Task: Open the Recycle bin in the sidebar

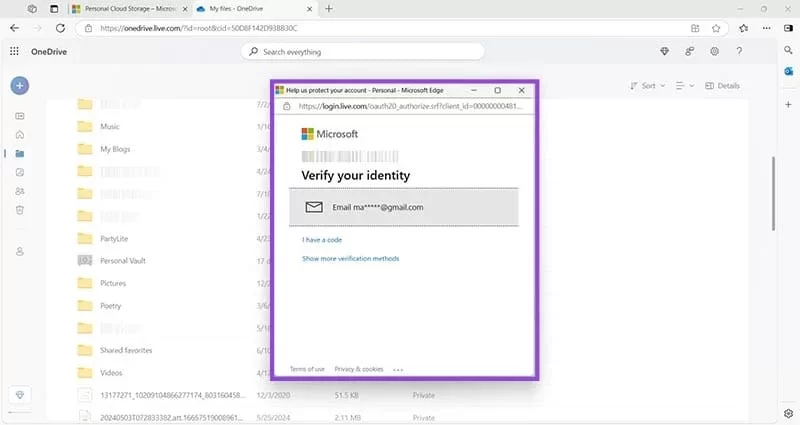Action: (19, 209)
